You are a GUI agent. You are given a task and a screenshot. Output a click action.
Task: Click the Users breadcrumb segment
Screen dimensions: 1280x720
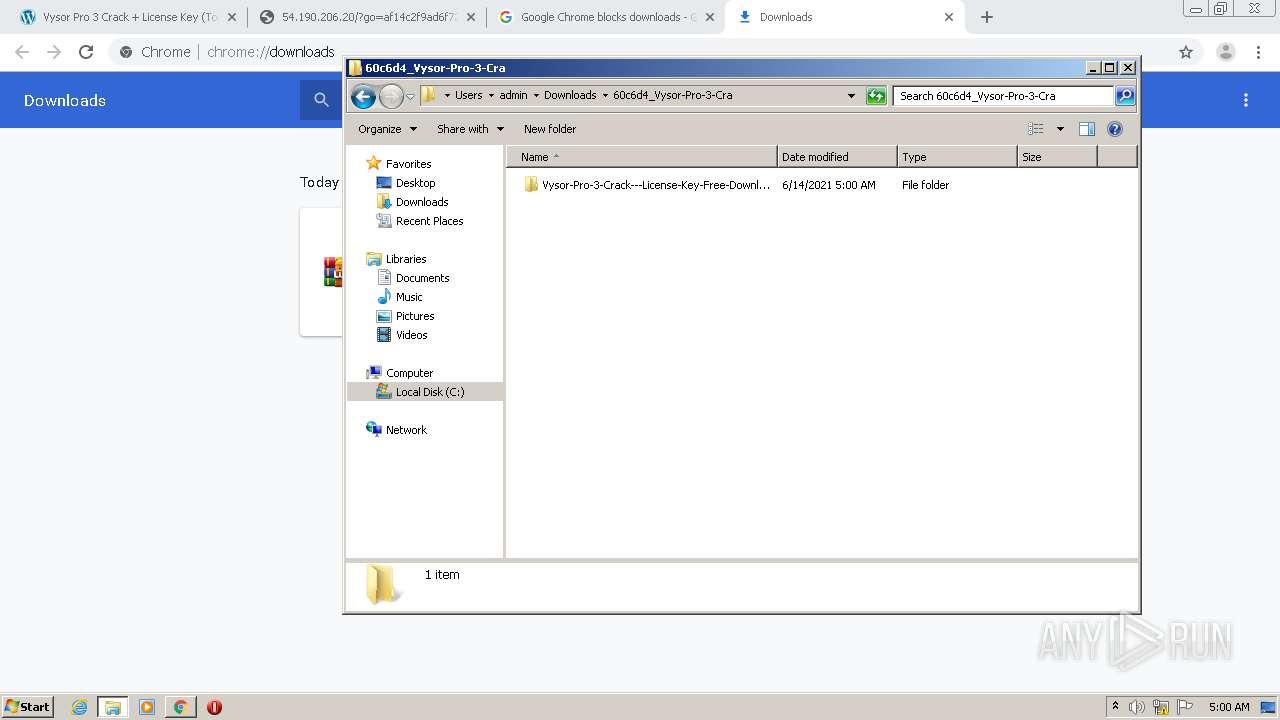468,95
